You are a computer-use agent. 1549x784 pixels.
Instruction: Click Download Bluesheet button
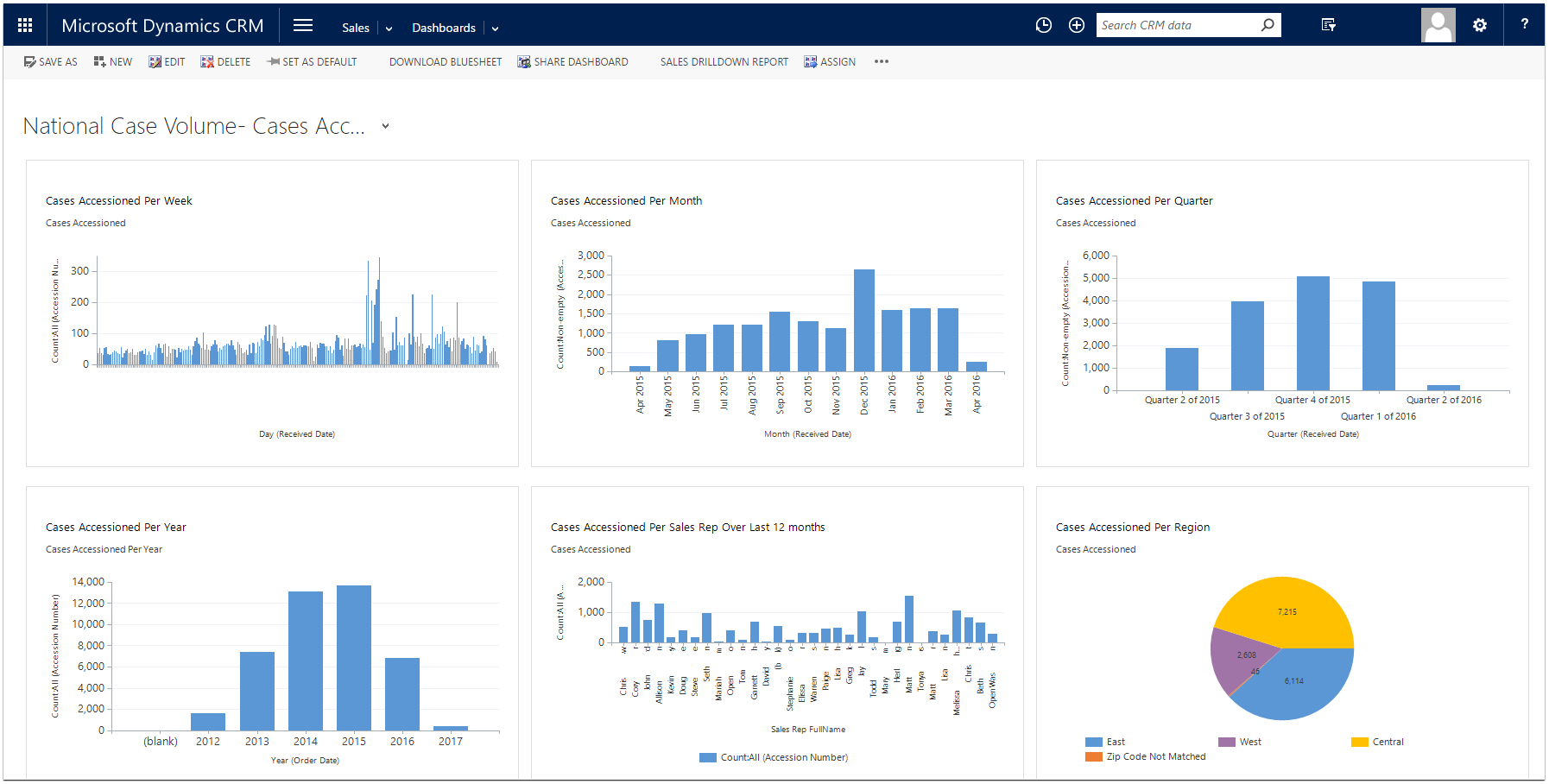tap(445, 62)
